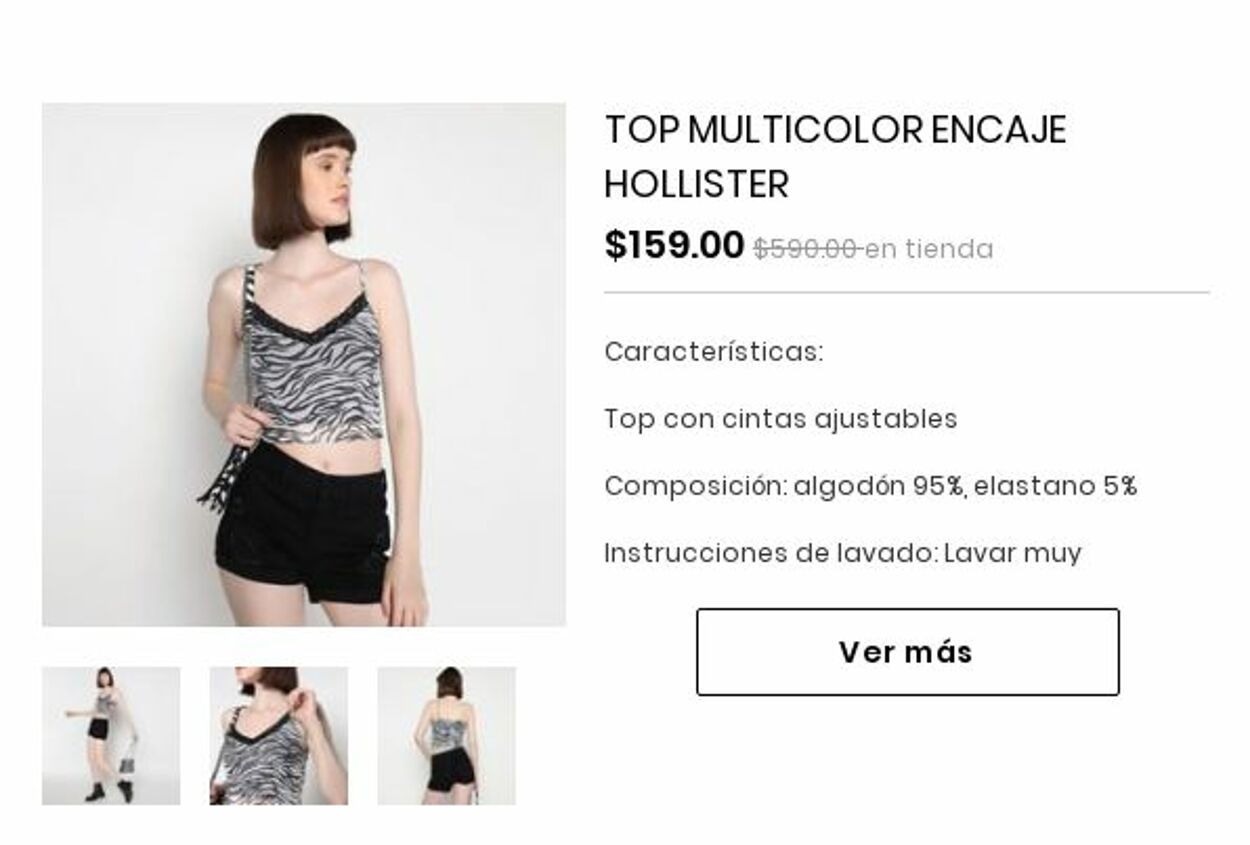
Task: Click the crossed-out $590.00 price
Action: click(x=806, y=249)
